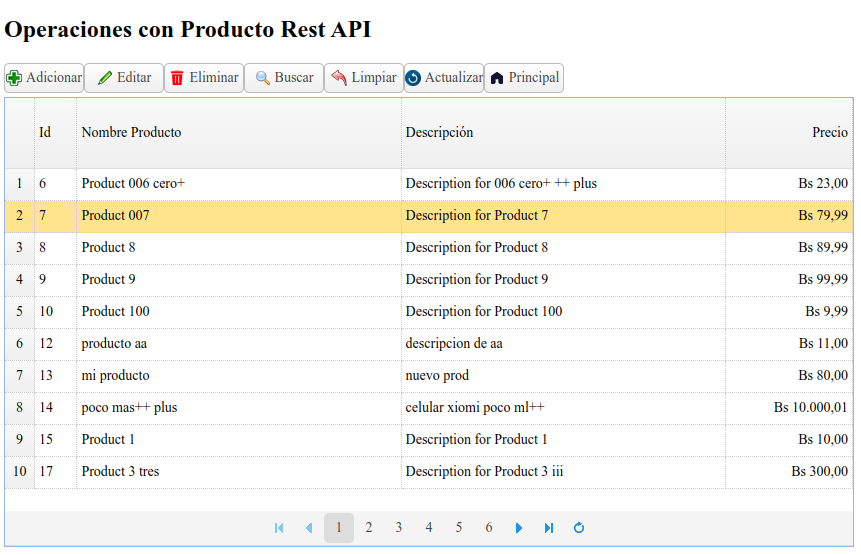Select the producto aa row

click(x=429, y=344)
